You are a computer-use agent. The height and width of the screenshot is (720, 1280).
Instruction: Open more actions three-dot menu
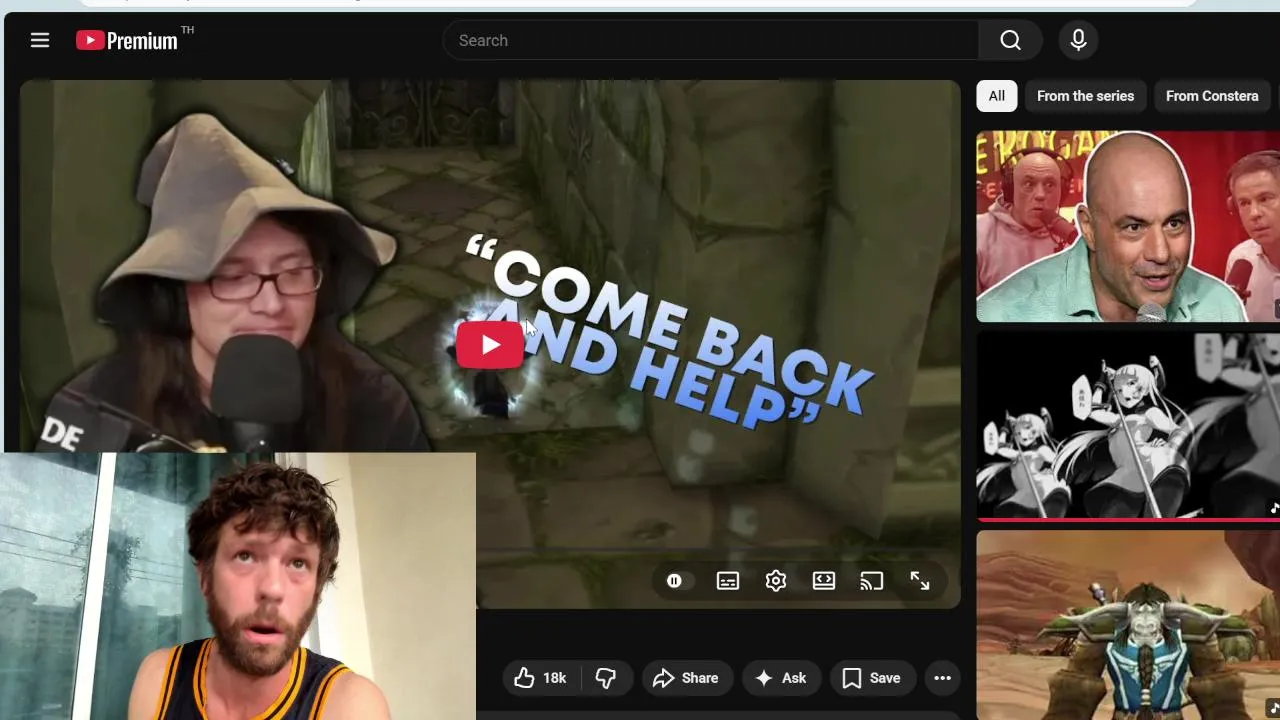pos(942,678)
